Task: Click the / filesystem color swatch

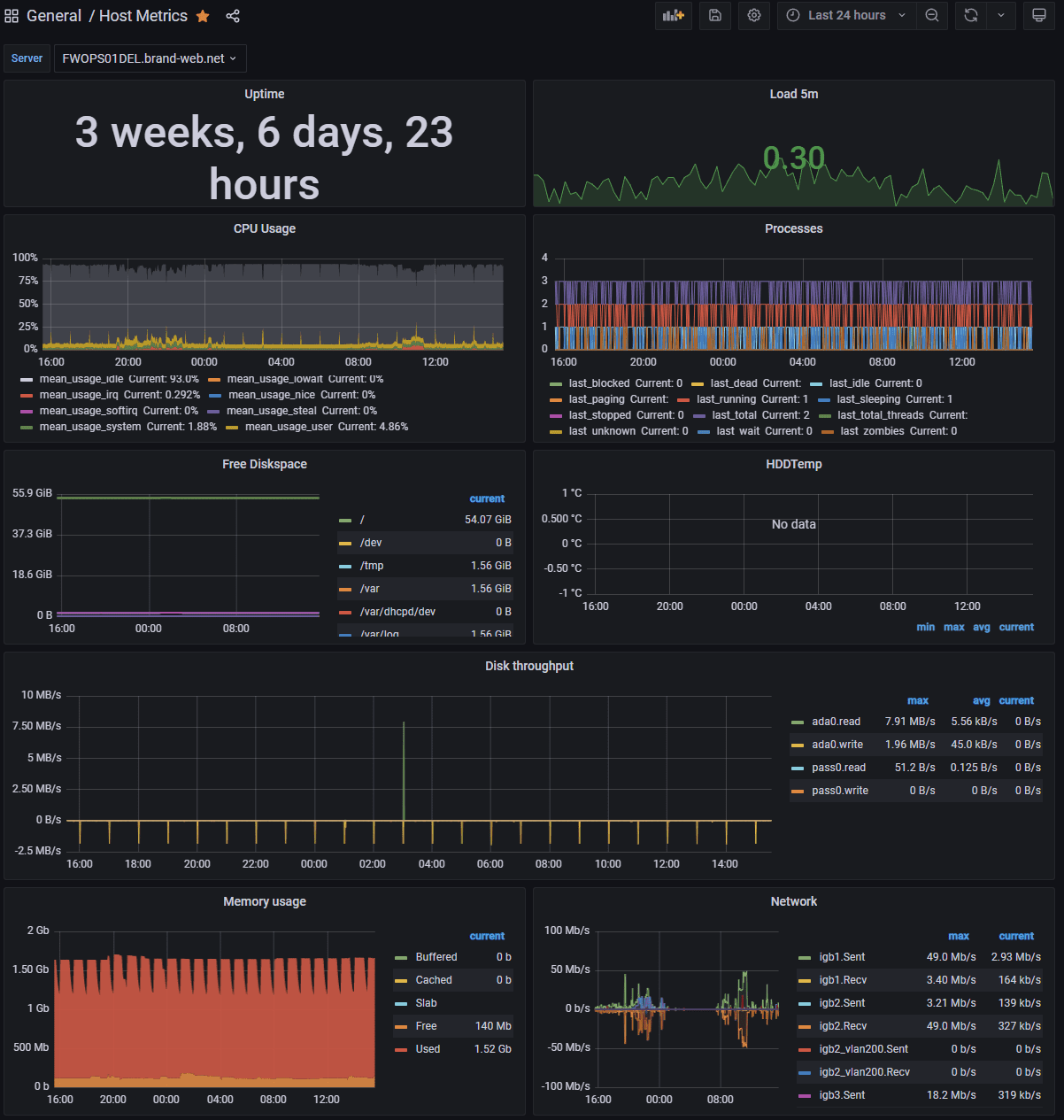Action: tap(345, 520)
